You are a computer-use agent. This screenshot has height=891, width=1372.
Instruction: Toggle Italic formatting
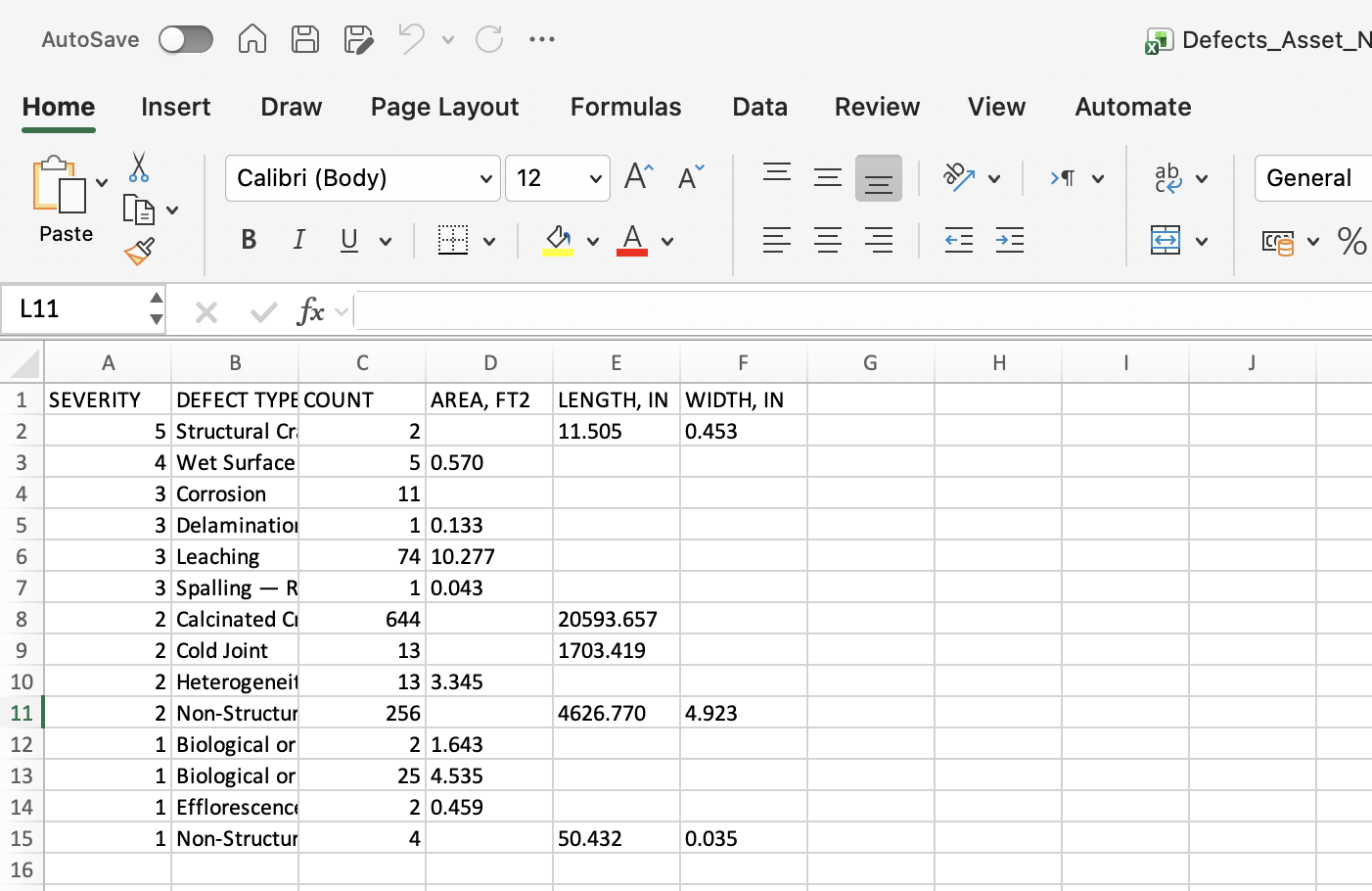(299, 240)
